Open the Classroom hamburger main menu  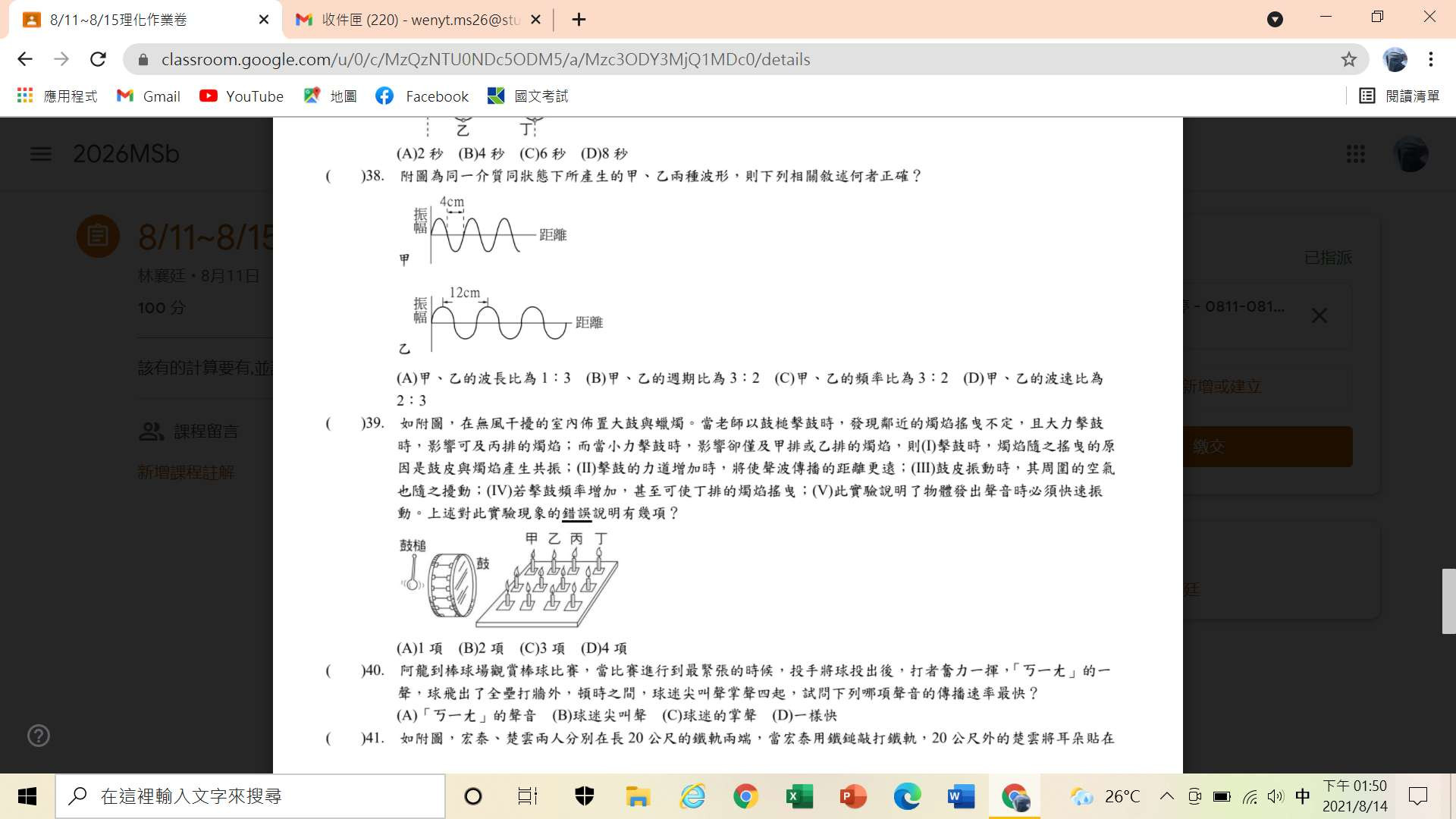(41, 154)
